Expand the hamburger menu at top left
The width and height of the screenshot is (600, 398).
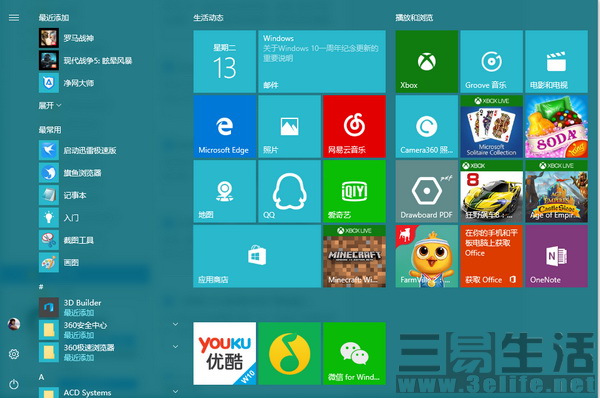[x=14, y=18]
